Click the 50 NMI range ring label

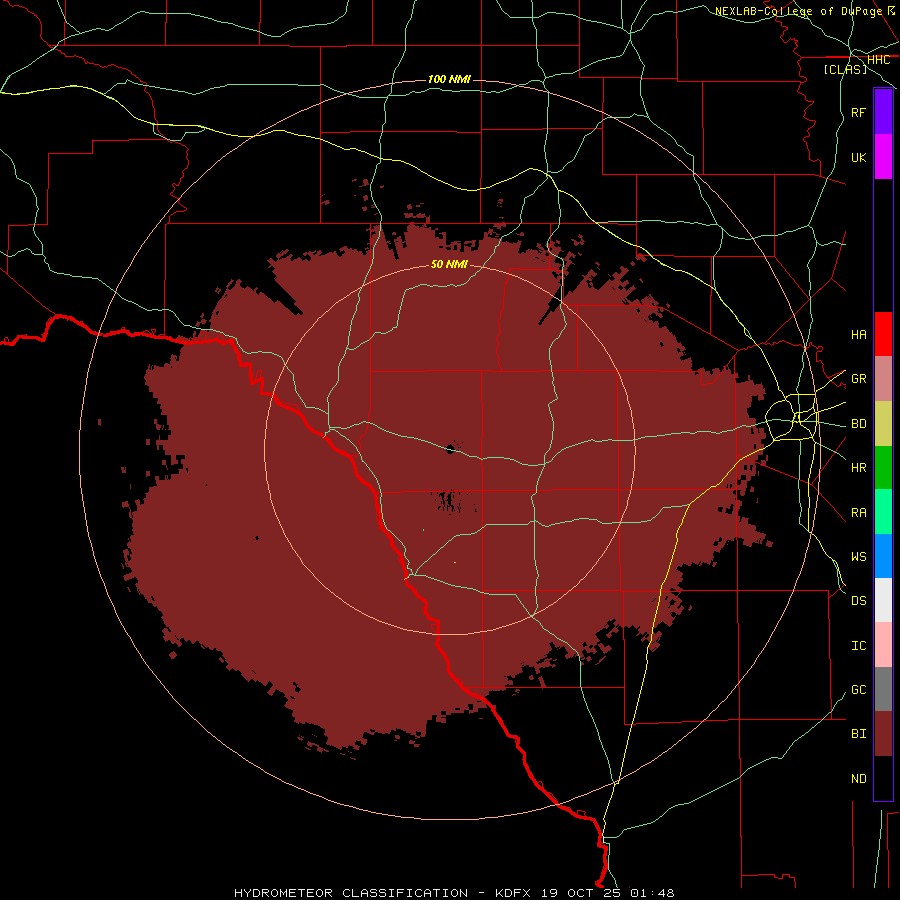[x=449, y=264]
